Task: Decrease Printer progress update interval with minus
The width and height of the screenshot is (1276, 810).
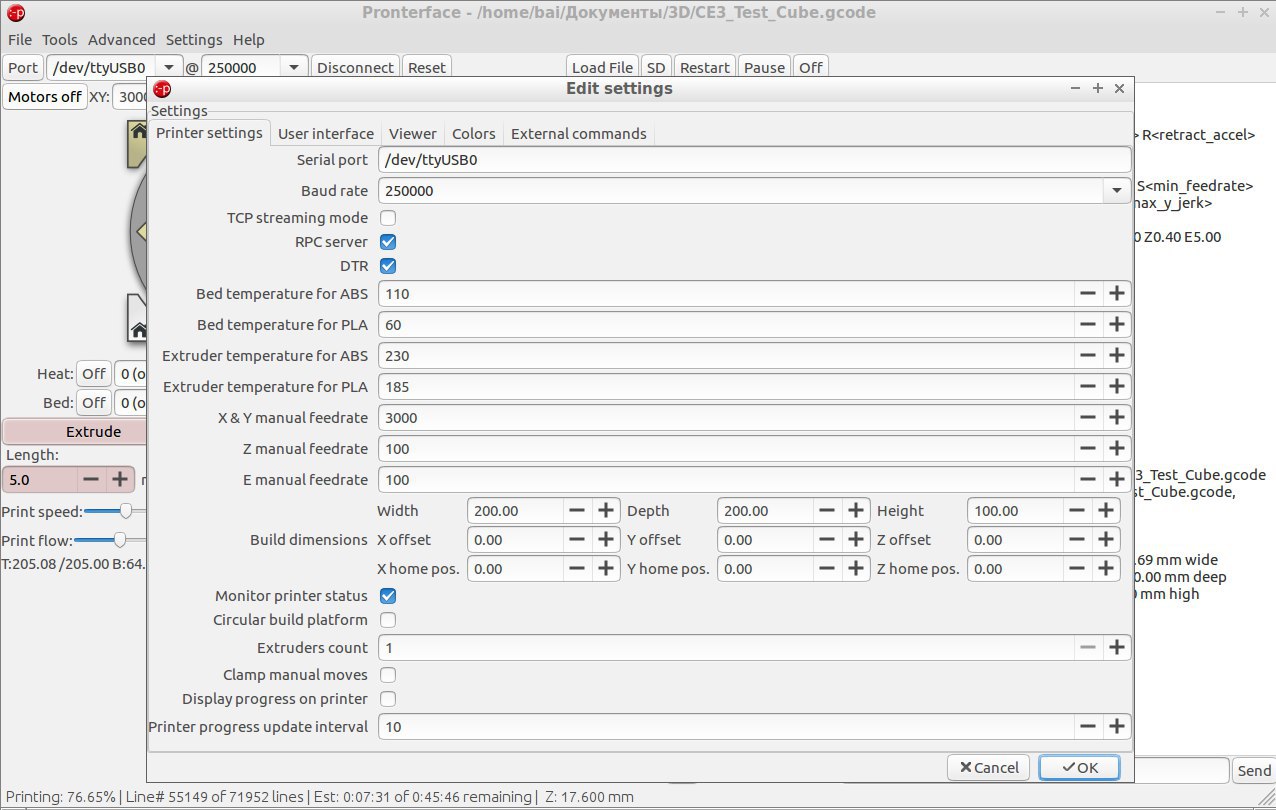Action: click(x=1088, y=727)
